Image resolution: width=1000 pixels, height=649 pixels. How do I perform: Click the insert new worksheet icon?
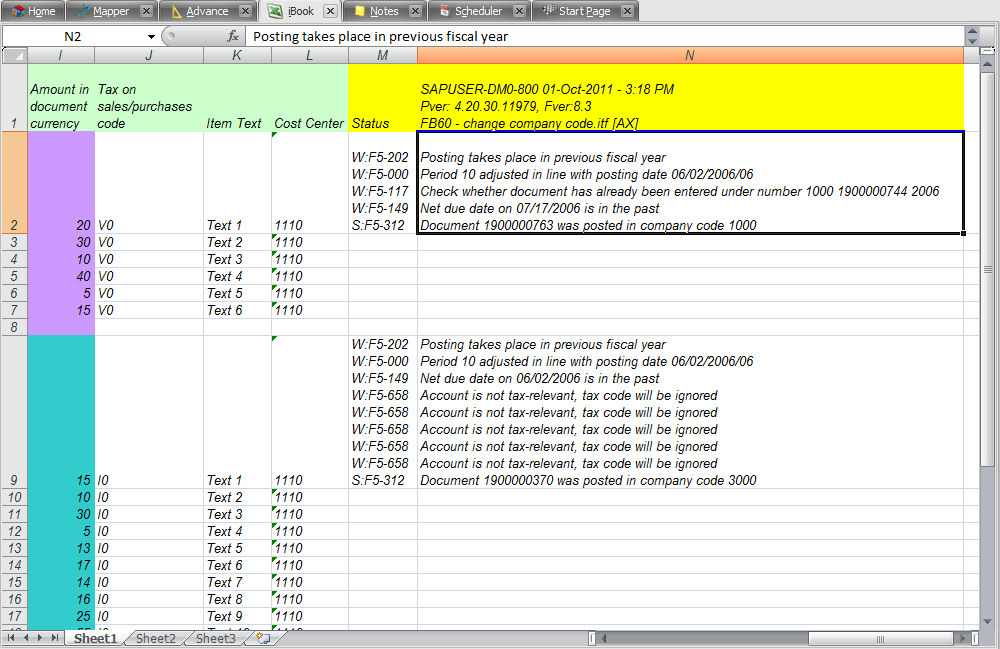tap(262, 638)
